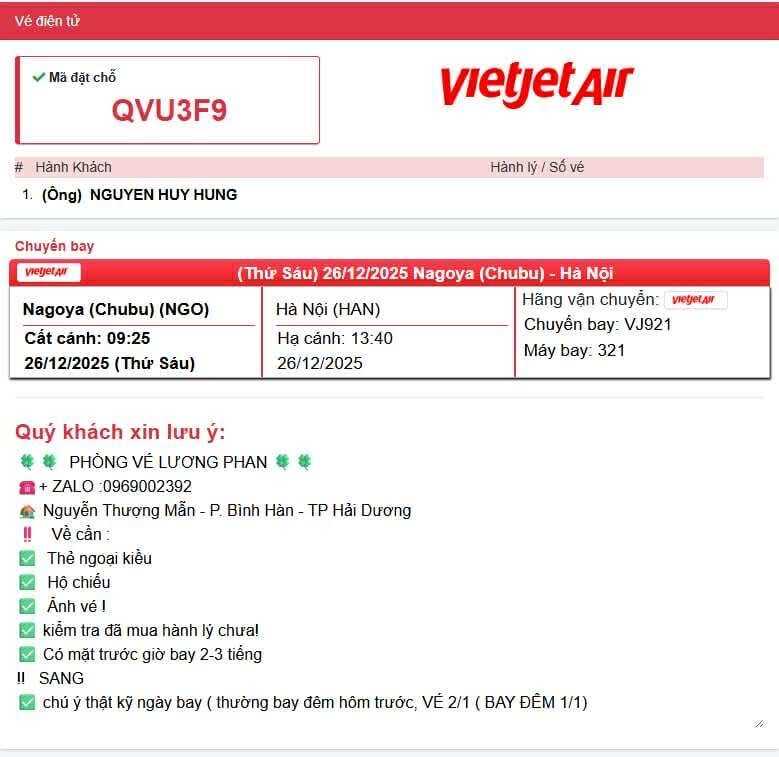Click the Chuyến bay section heading
779x757 pixels.
pyautogui.click(x=54, y=246)
